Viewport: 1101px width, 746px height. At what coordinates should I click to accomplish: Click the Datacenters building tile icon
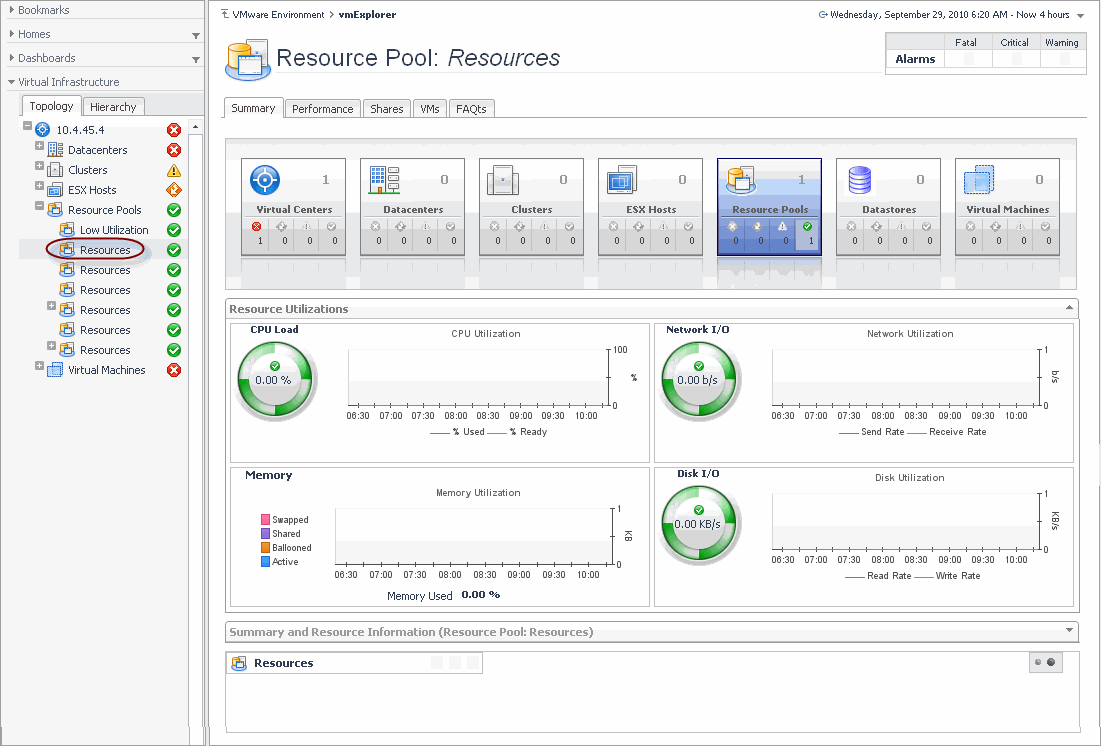(384, 181)
